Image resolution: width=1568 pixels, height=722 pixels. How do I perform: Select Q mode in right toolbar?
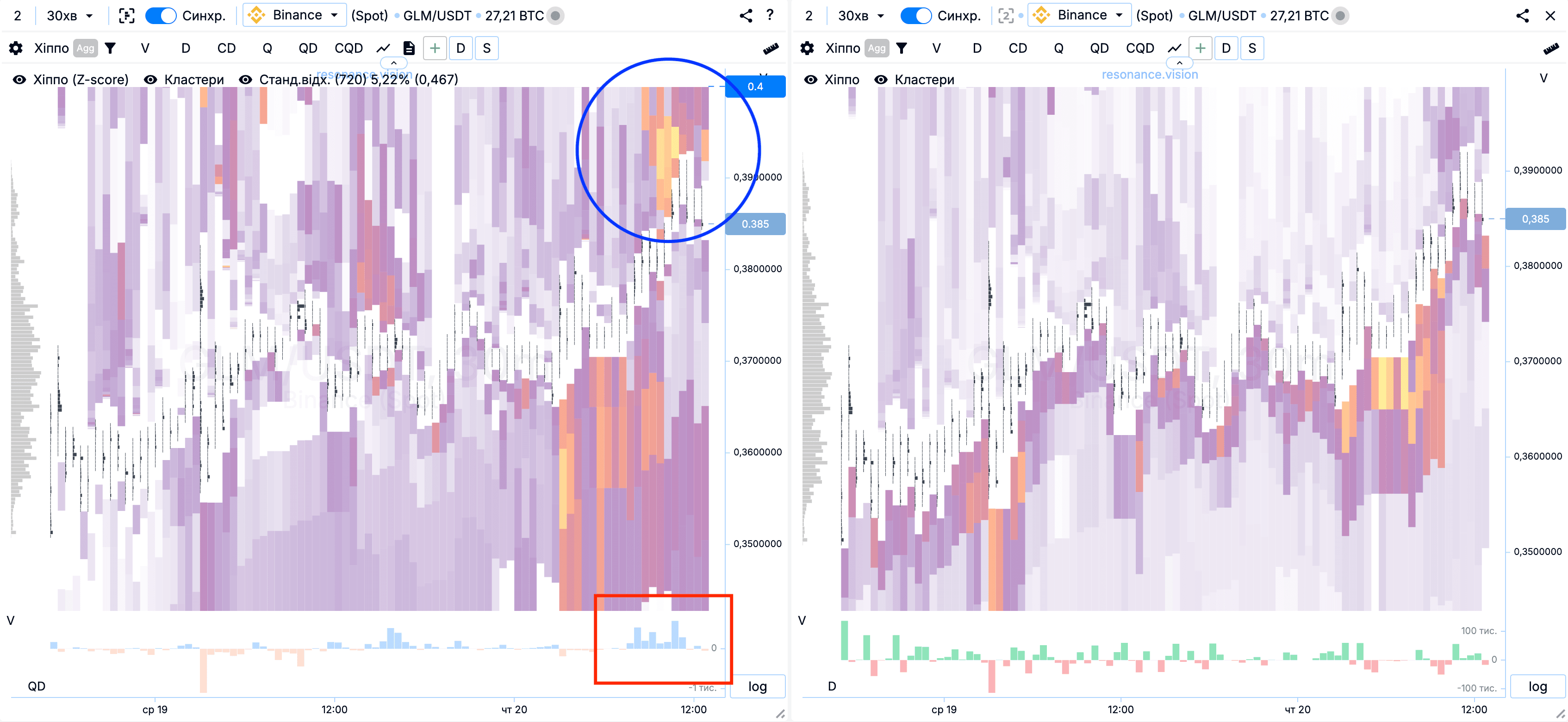click(x=1058, y=48)
